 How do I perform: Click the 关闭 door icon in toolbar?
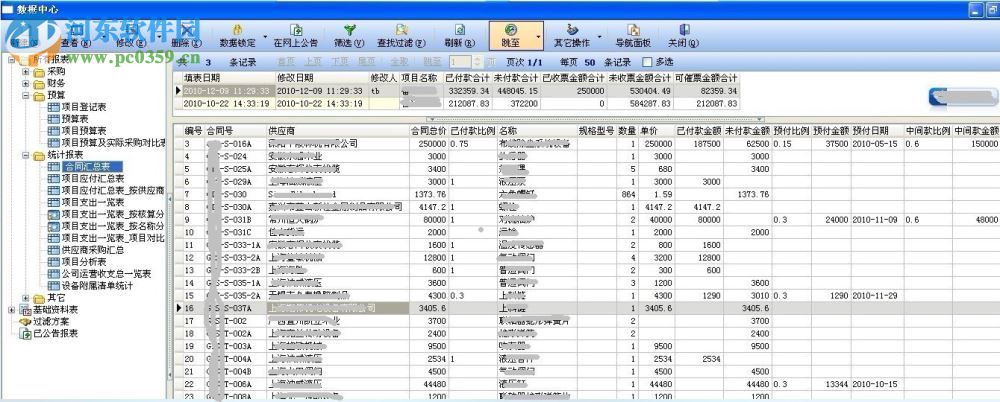[x=684, y=30]
